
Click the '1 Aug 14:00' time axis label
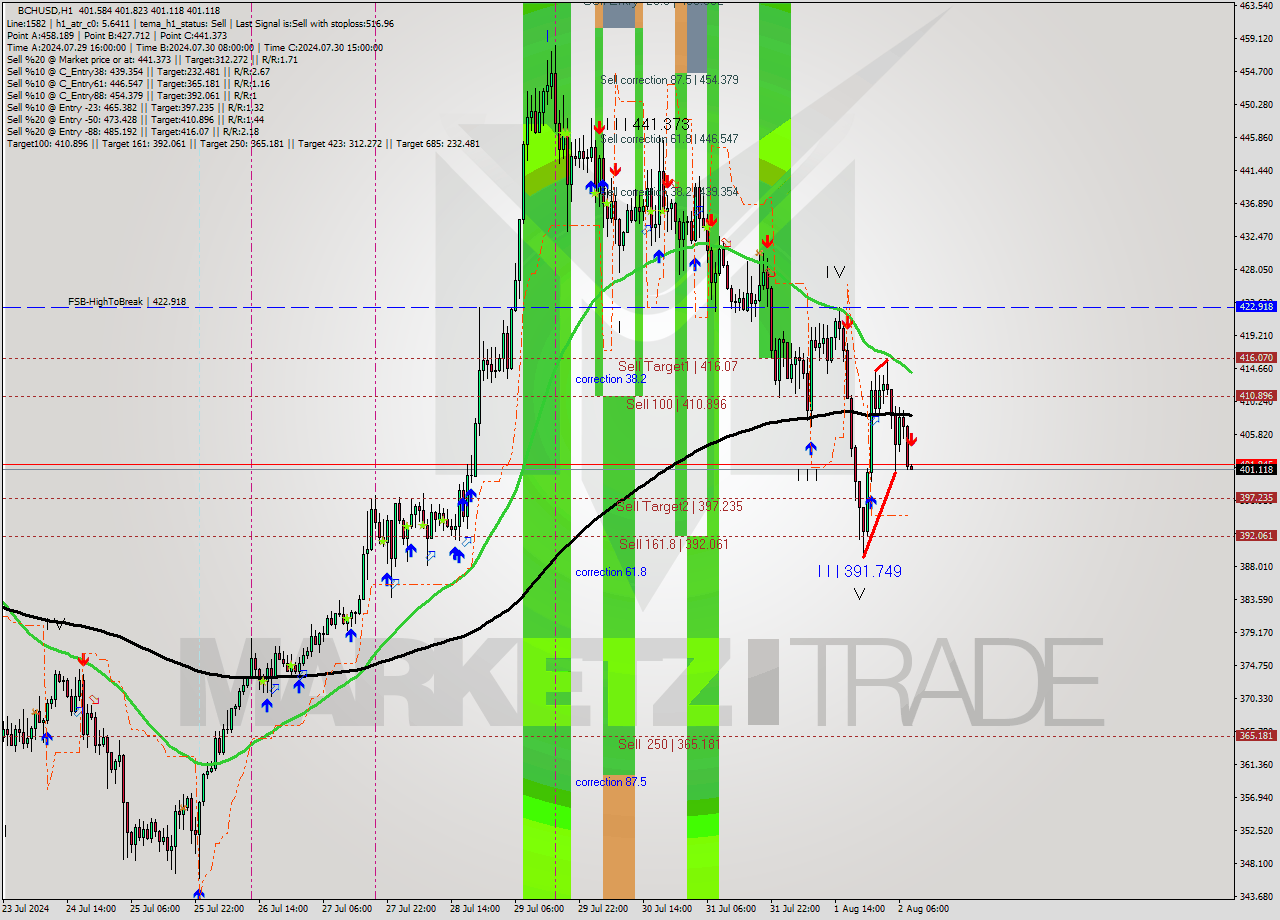click(859, 909)
